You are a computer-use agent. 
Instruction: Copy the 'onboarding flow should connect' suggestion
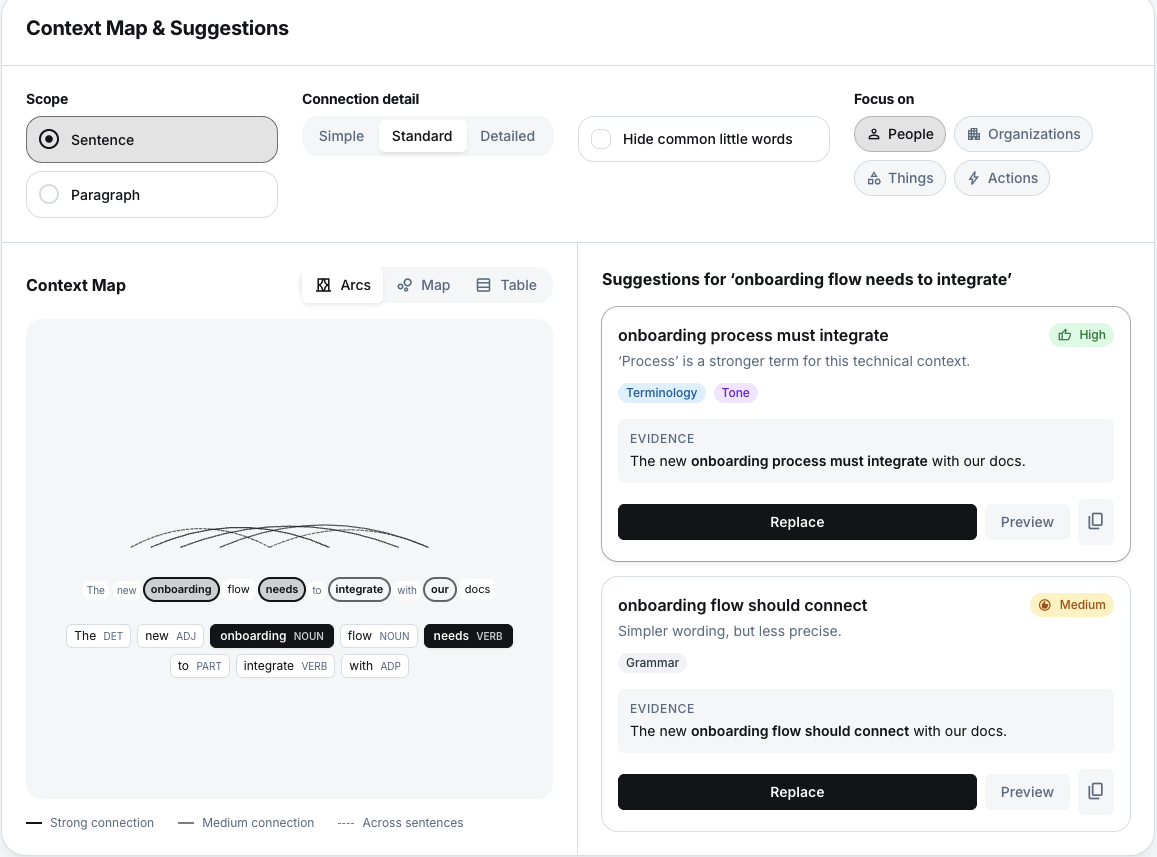[x=1095, y=791]
